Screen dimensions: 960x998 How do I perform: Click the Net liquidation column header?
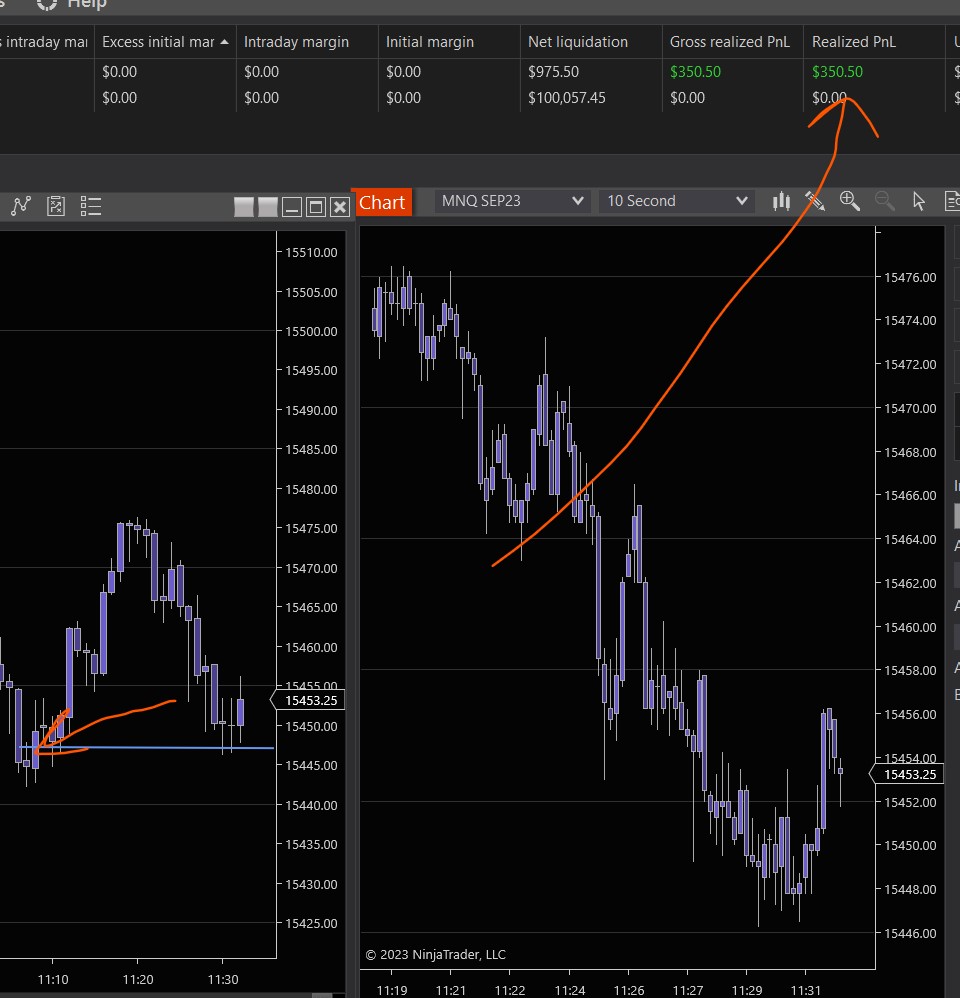(x=578, y=42)
